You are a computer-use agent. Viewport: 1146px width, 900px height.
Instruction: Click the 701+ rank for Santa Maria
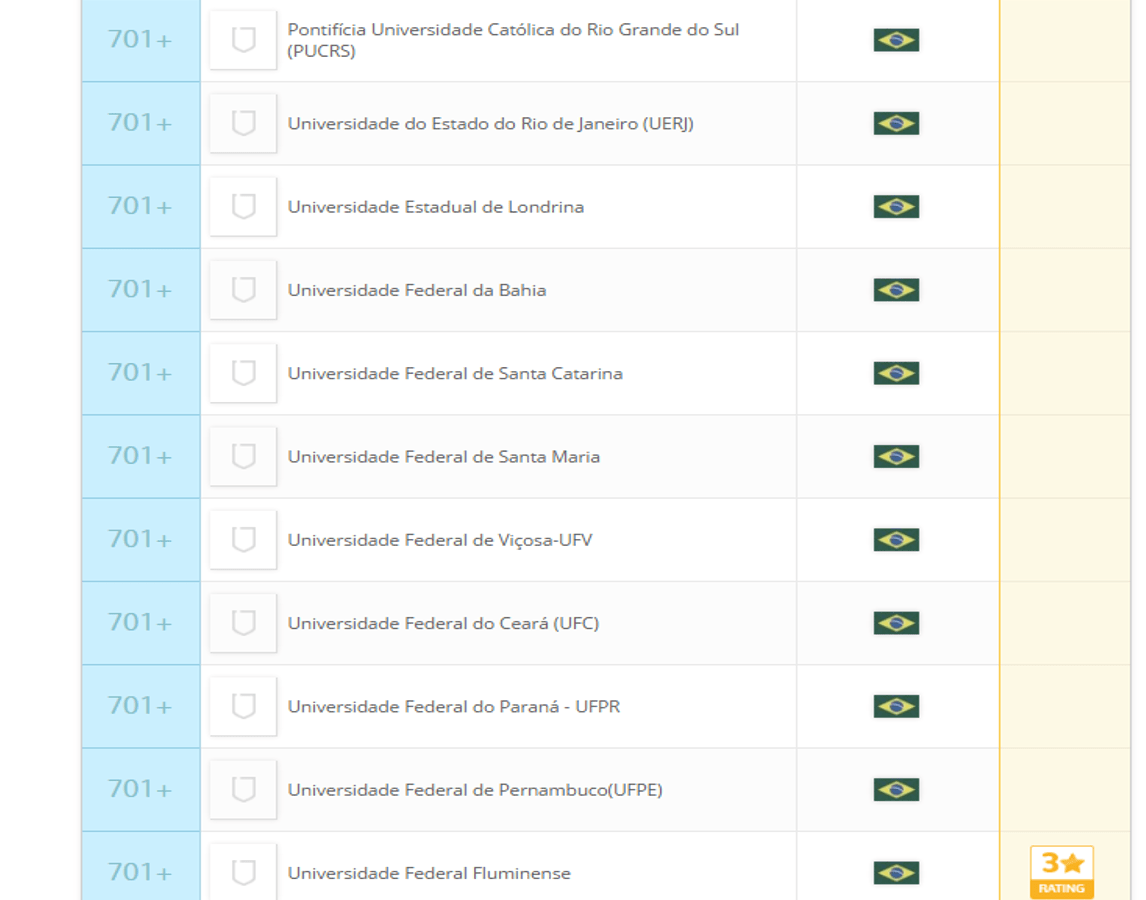140,456
